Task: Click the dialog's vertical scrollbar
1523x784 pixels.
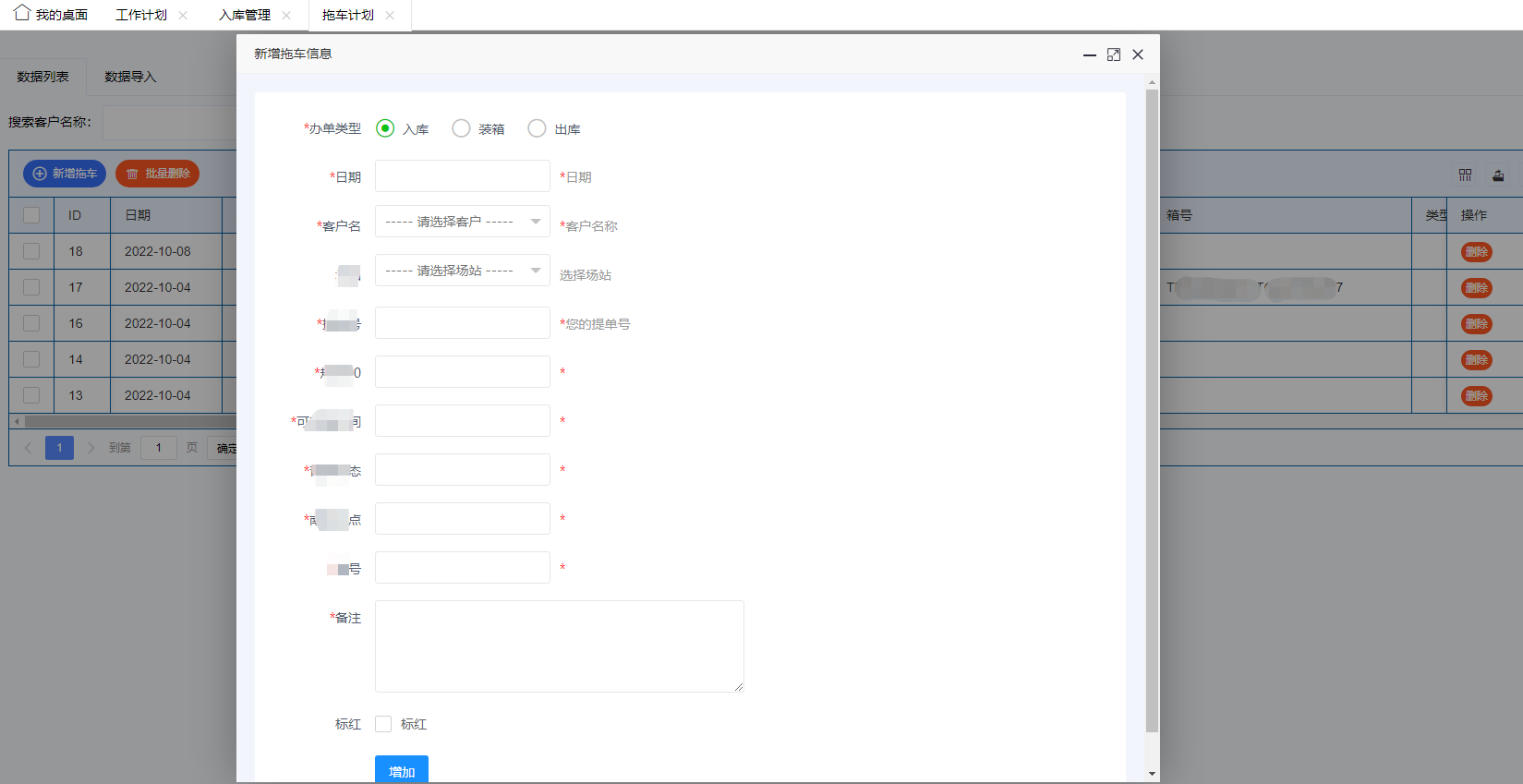Action: point(1152,406)
